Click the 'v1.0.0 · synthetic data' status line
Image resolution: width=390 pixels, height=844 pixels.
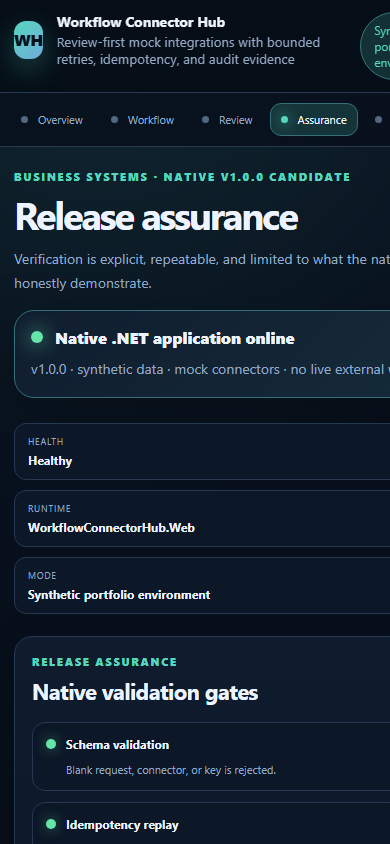(x=210, y=370)
